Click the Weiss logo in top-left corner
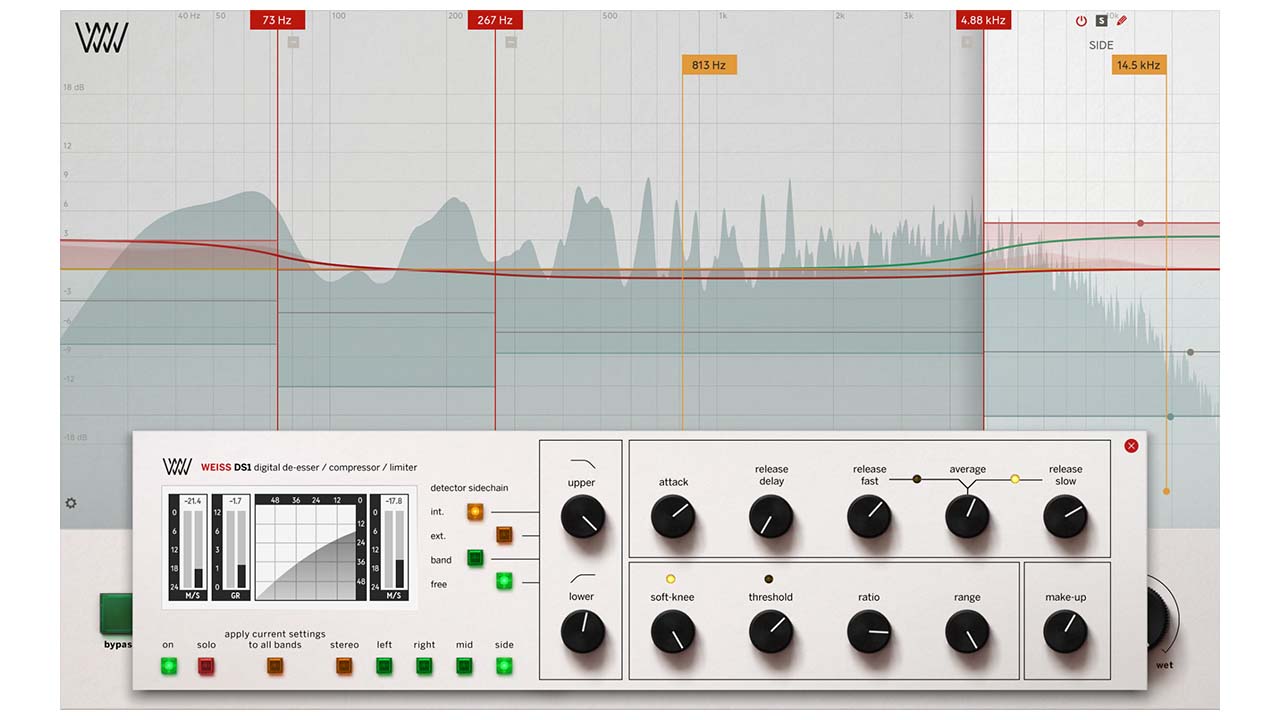 pos(101,38)
